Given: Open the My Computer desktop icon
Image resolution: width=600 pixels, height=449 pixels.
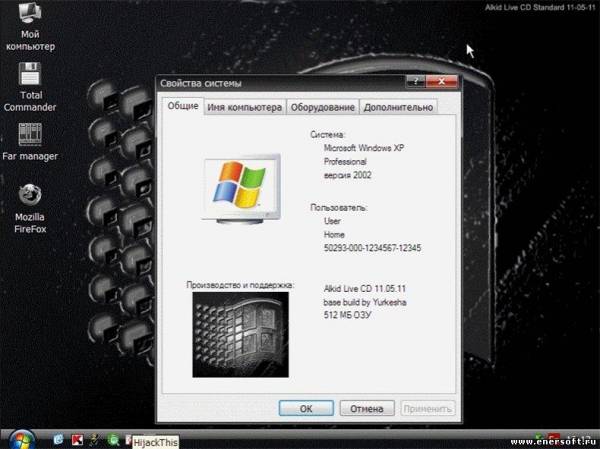Looking at the screenshot, I should 30,26.
